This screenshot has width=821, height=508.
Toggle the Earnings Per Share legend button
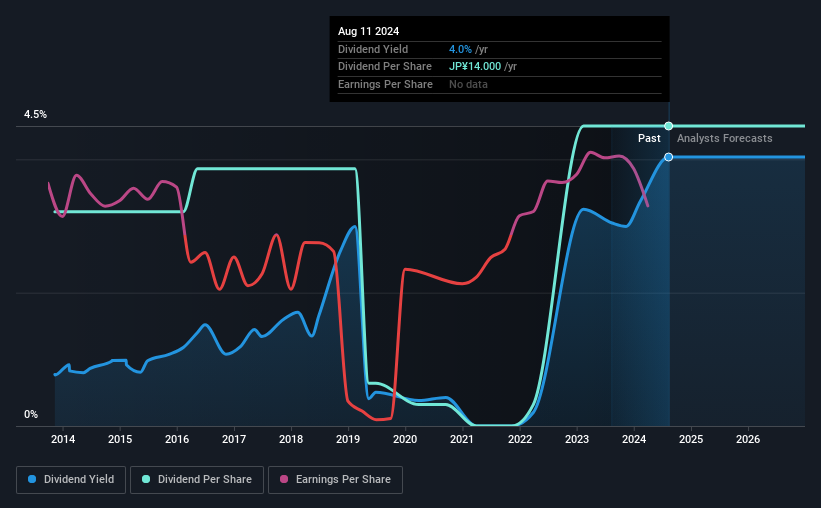[x=335, y=480]
